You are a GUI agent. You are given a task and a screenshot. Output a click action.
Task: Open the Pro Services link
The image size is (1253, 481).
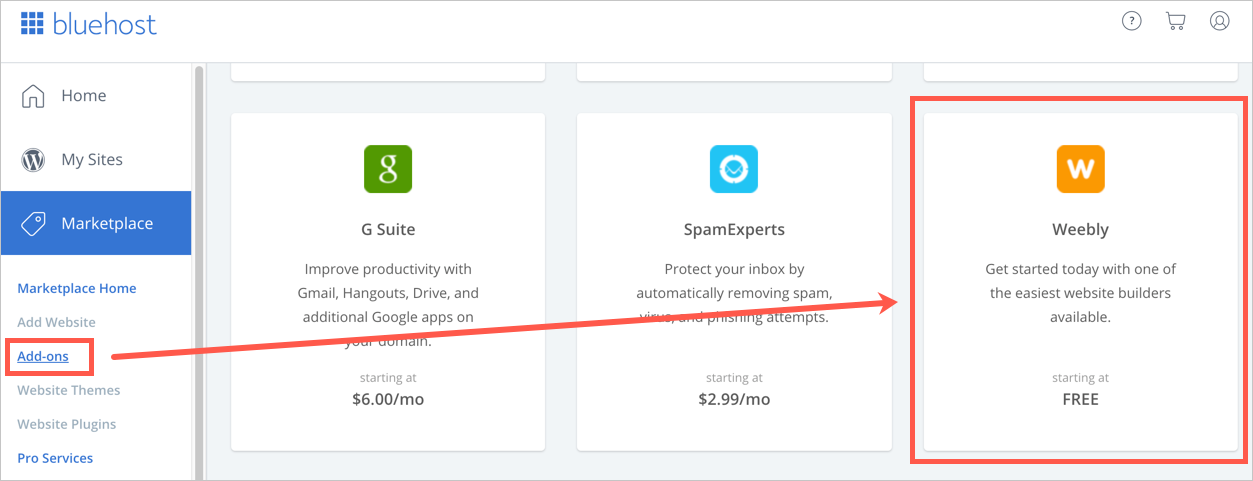(x=55, y=458)
